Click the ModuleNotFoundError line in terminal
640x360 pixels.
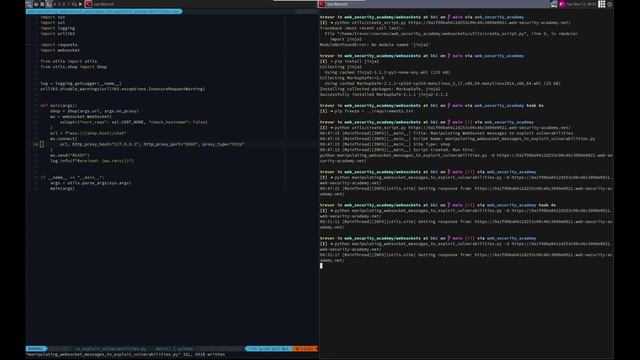point(375,45)
